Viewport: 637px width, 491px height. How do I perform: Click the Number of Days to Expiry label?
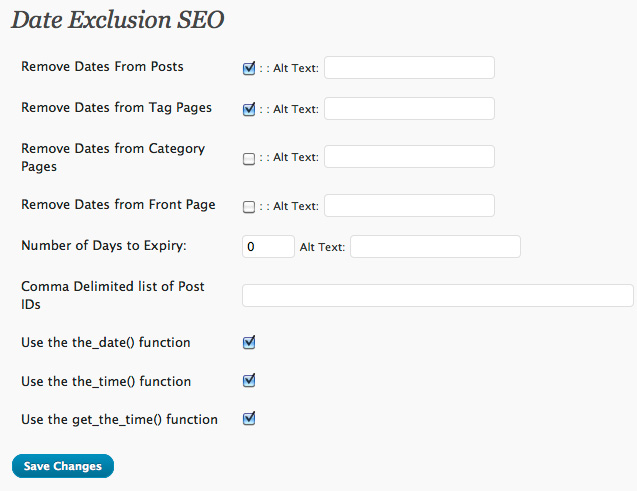(104, 245)
